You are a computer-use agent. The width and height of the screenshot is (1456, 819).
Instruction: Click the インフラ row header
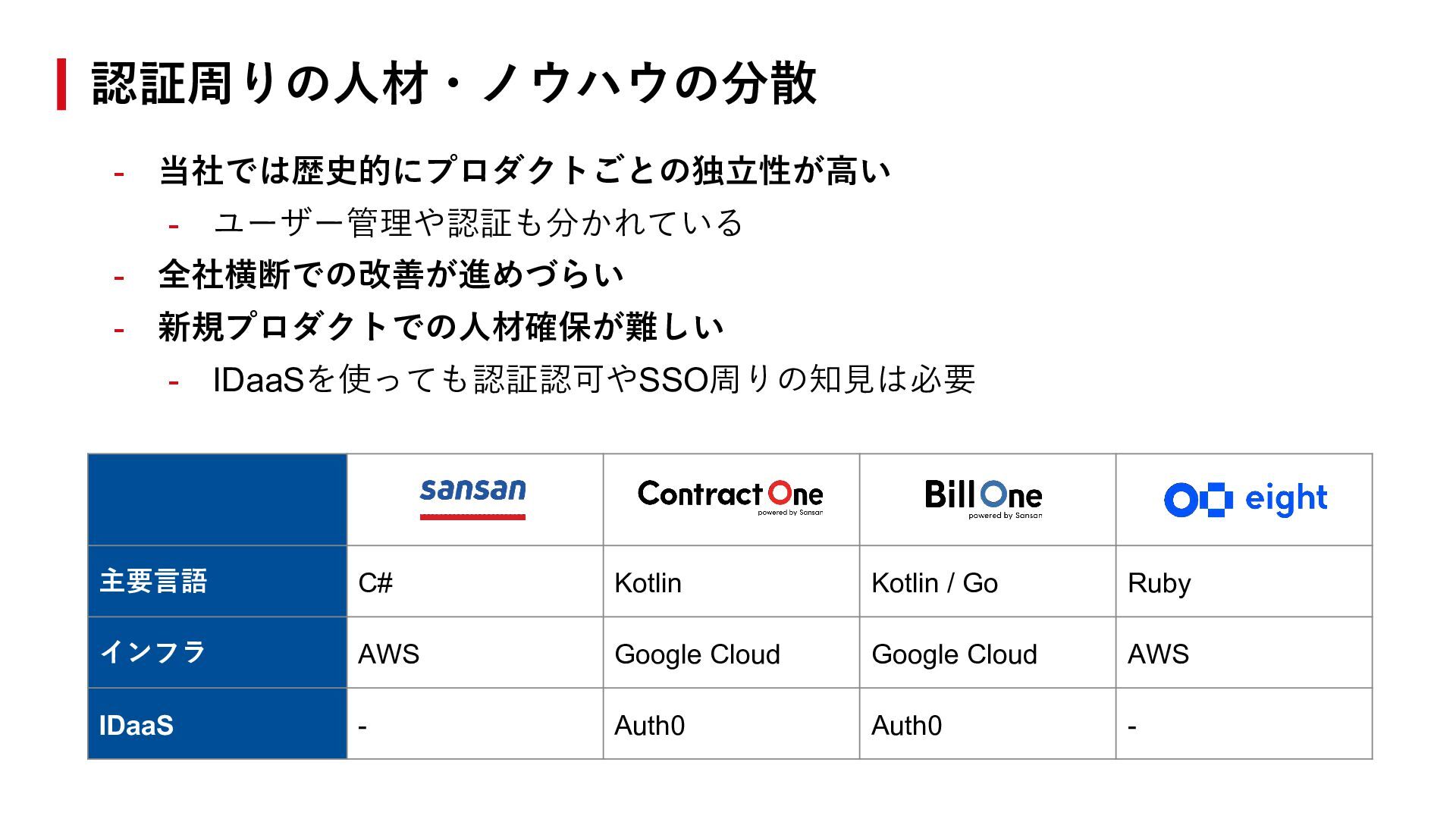tap(153, 652)
